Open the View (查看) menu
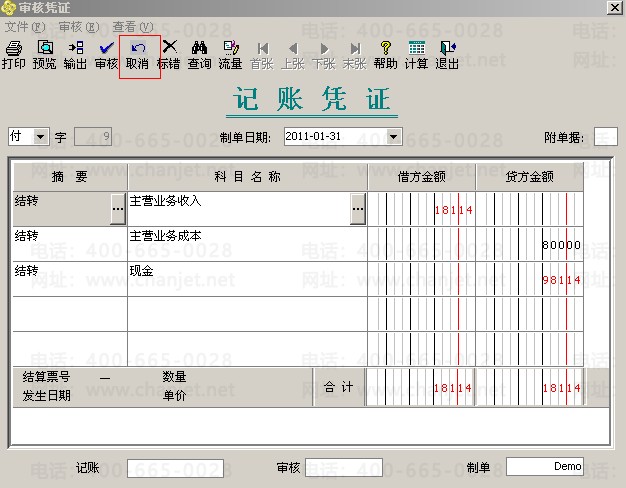The width and height of the screenshot is (626, 488). [x=132, y=27]
